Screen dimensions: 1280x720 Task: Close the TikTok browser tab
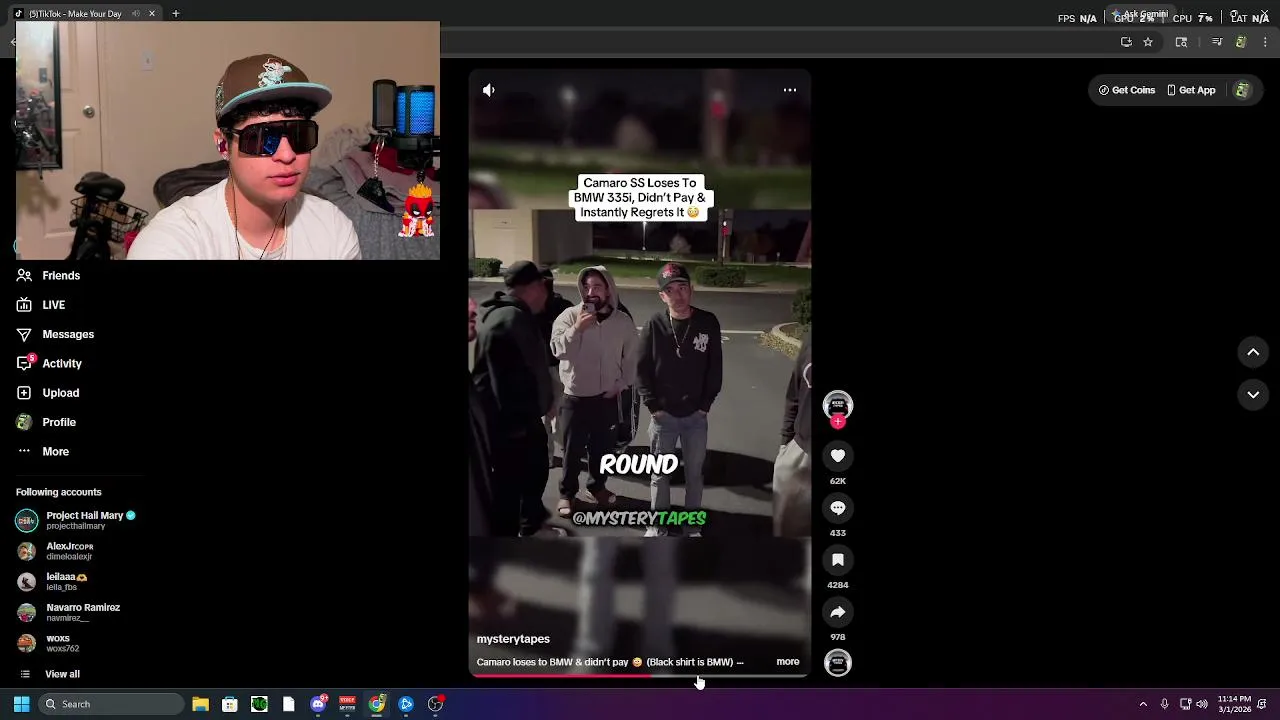(x=152, y=13)
